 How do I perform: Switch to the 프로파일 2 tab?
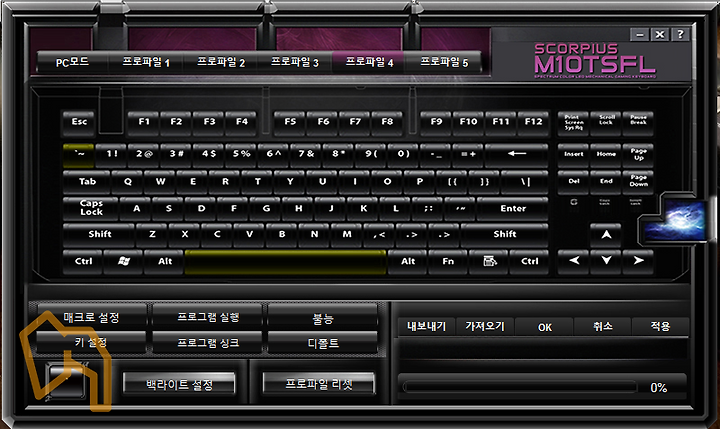[221, 62]
